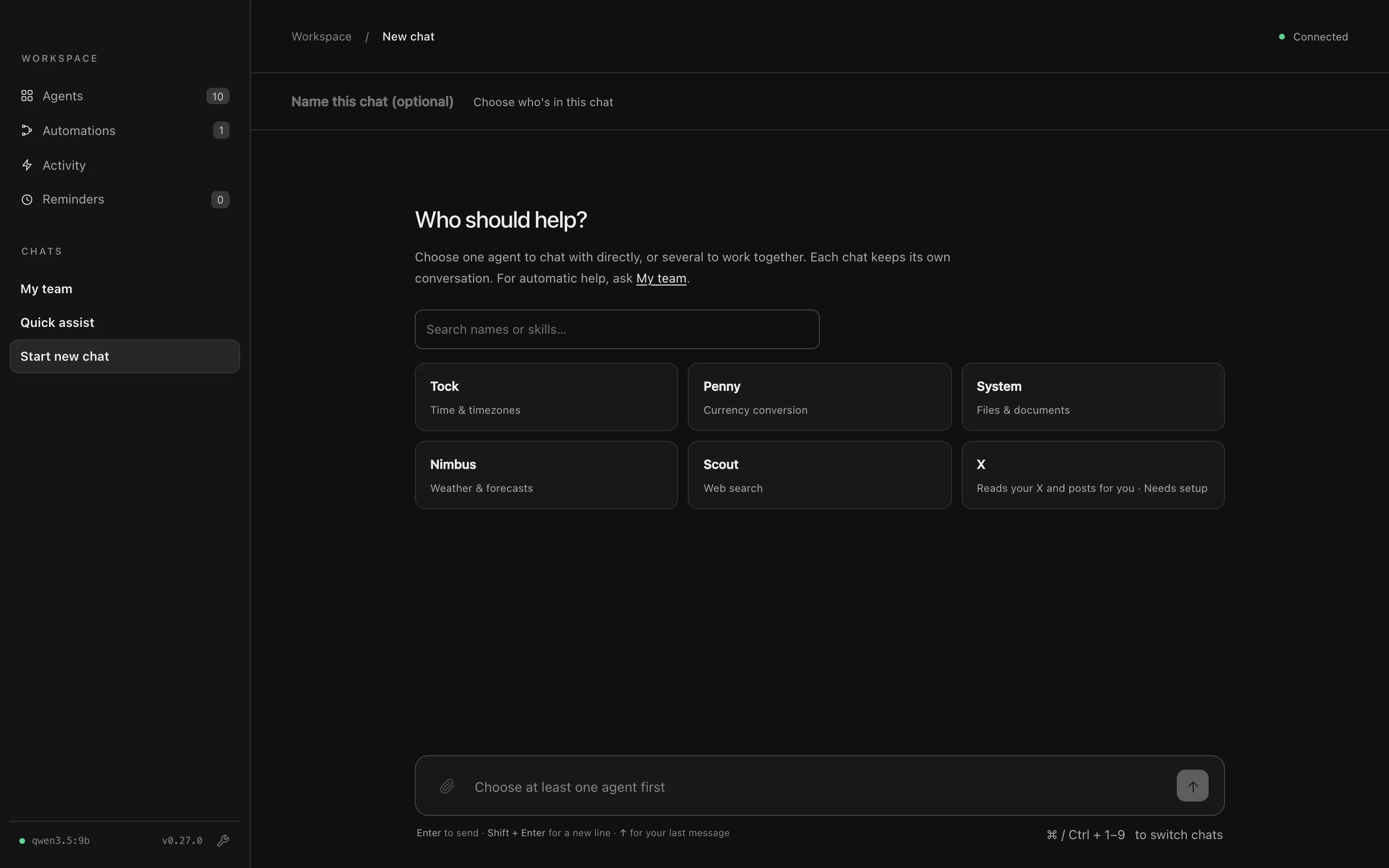Select Start new chat in sidebar
The image size is (1389, 868).
(x=124, y=356)
